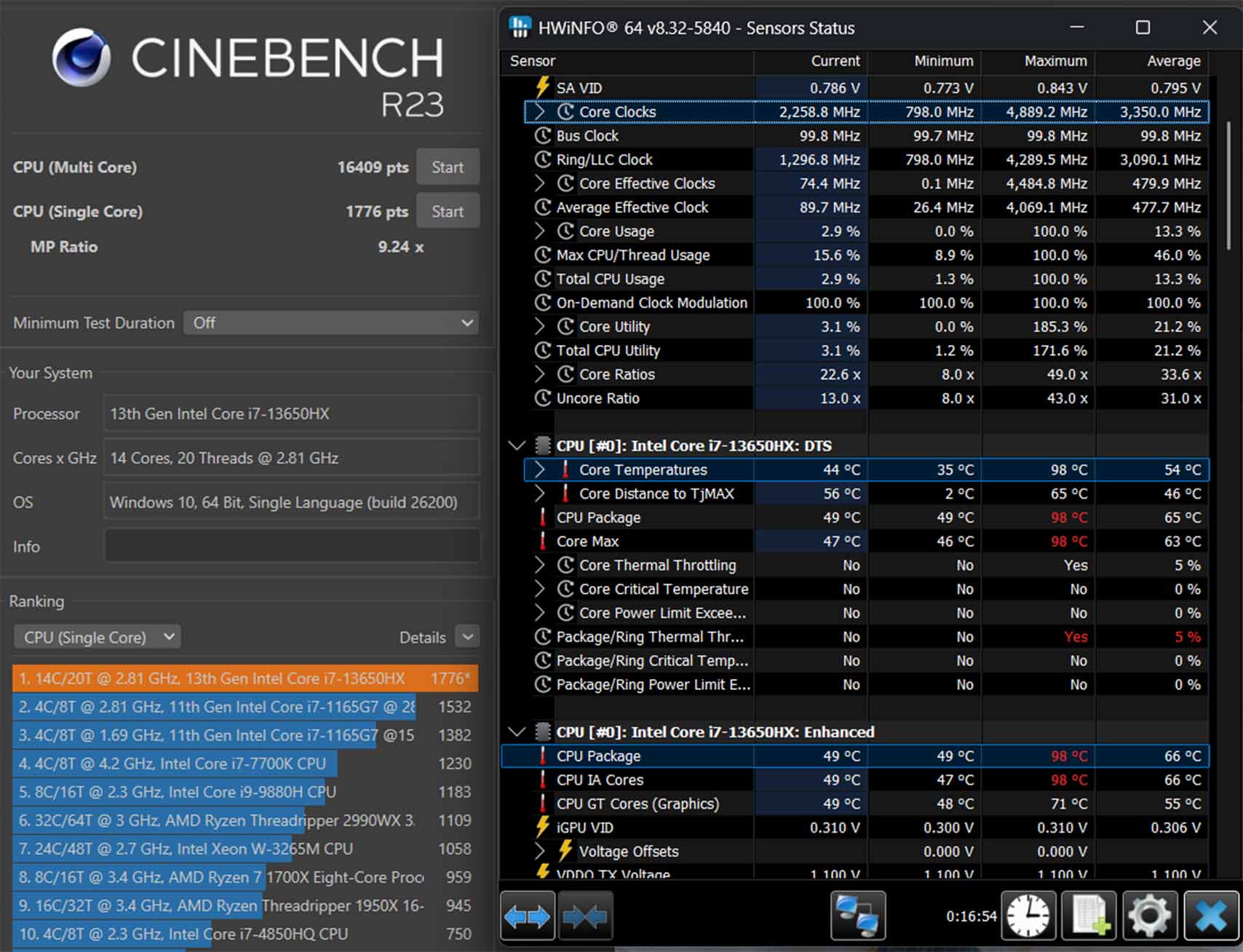Open the Minimum Test Duration dropdown
This screenshot has width=1243, height=952.
coord(331,322)
